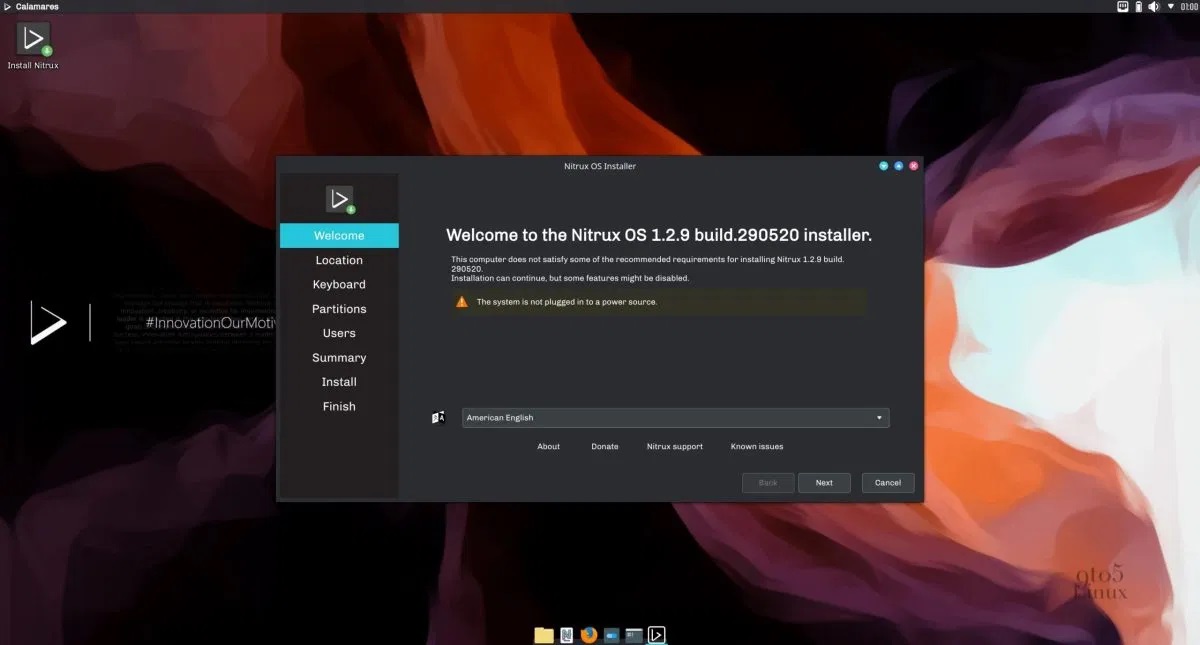Open the file manager folder in dock

coord(544,635)
